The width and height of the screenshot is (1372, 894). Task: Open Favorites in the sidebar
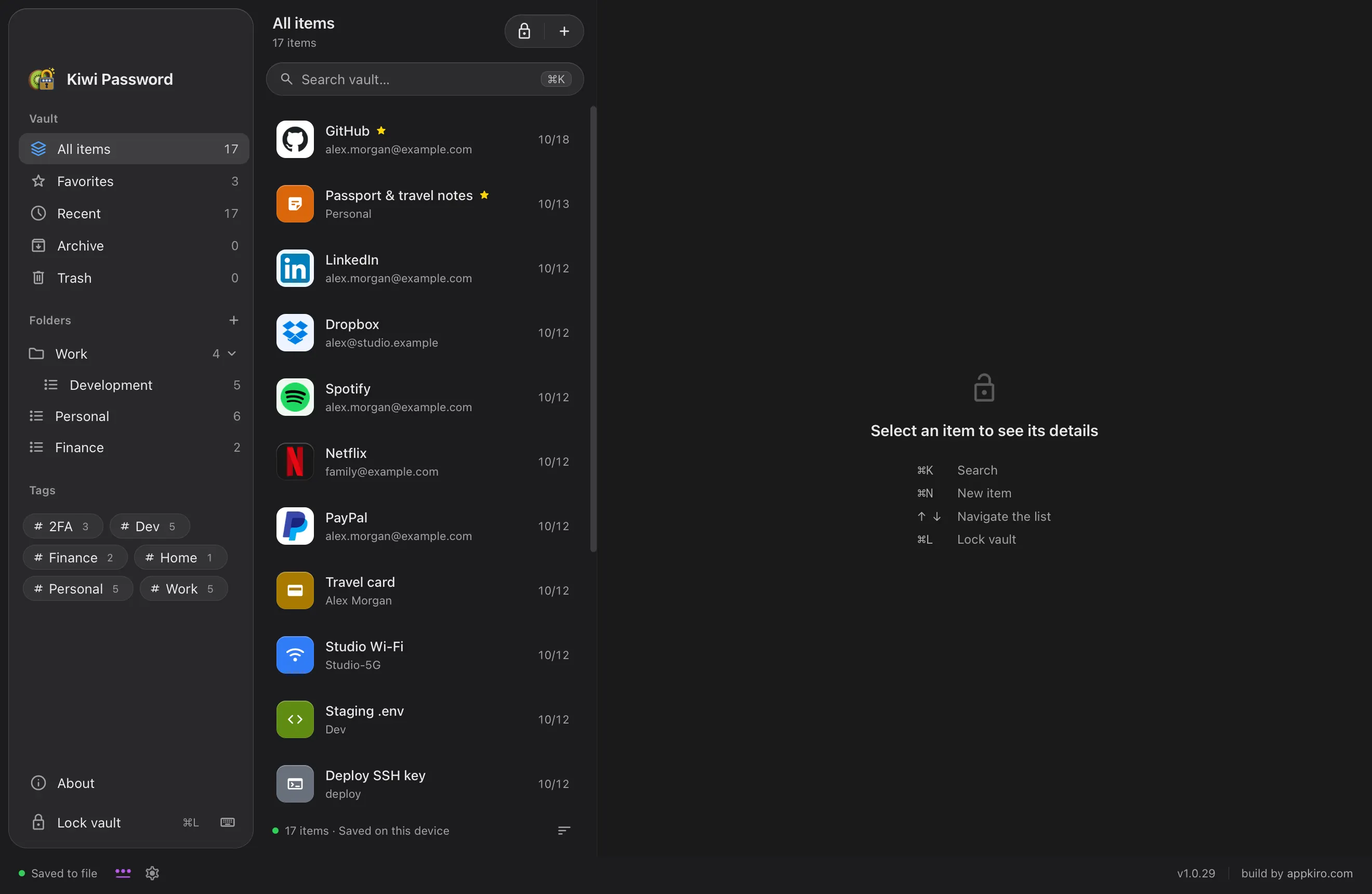(x=134, y=181)
